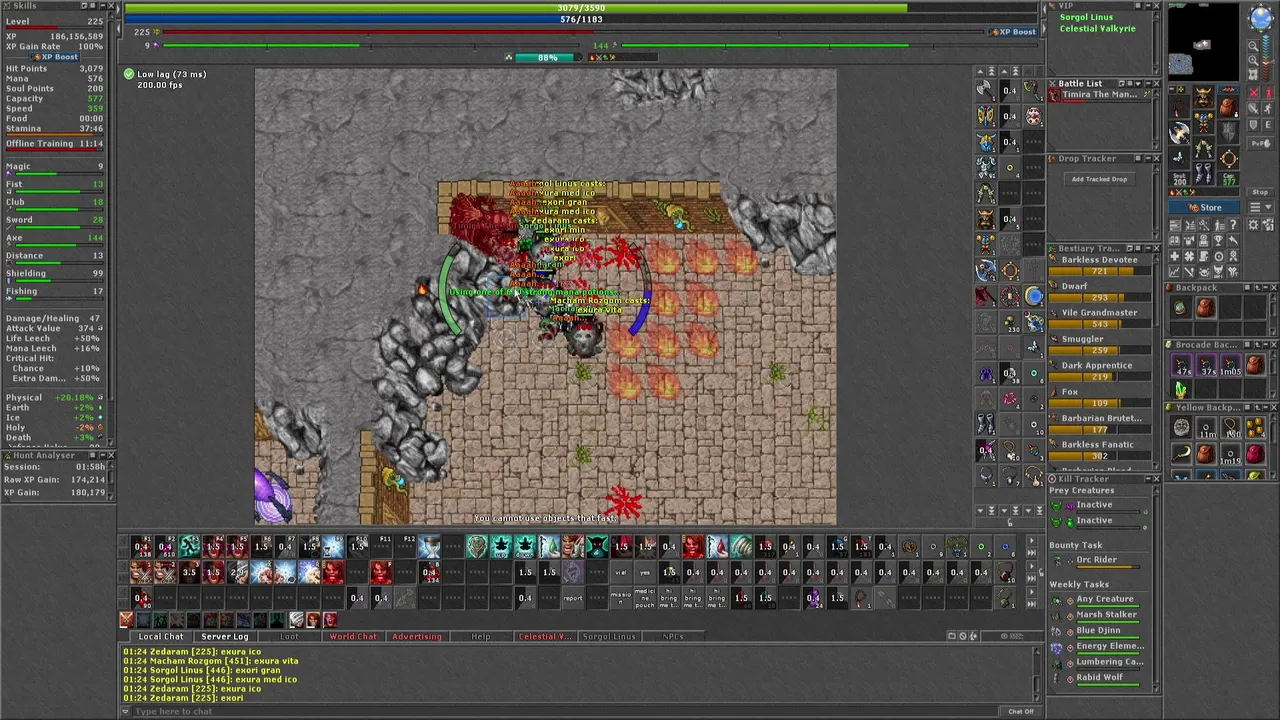Click the blue mana bar
The image size is (1280, 720).
coord(581,19)
